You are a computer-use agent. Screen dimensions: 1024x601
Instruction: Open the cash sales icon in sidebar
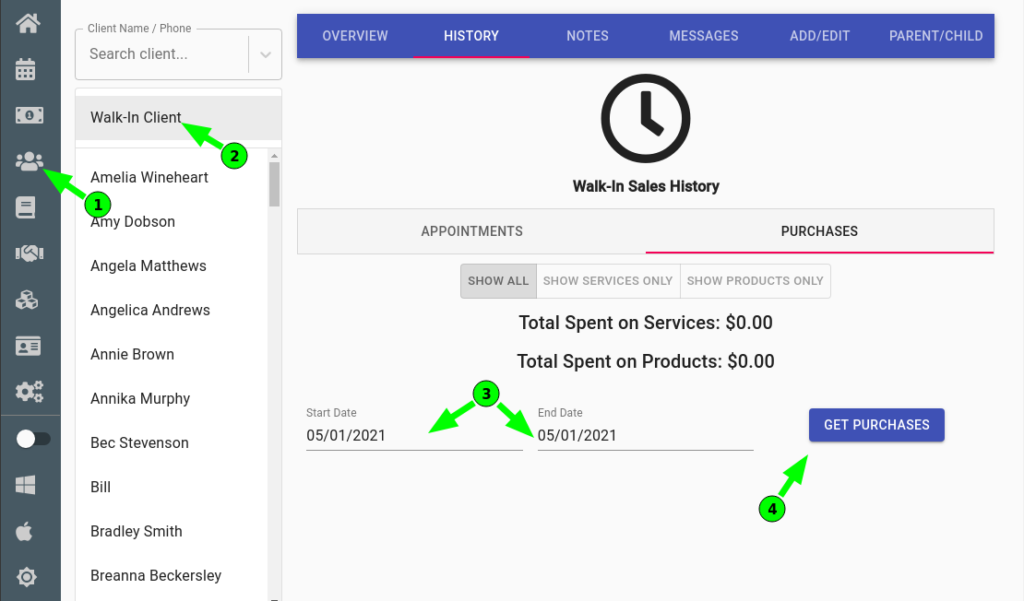coord(29,115)
